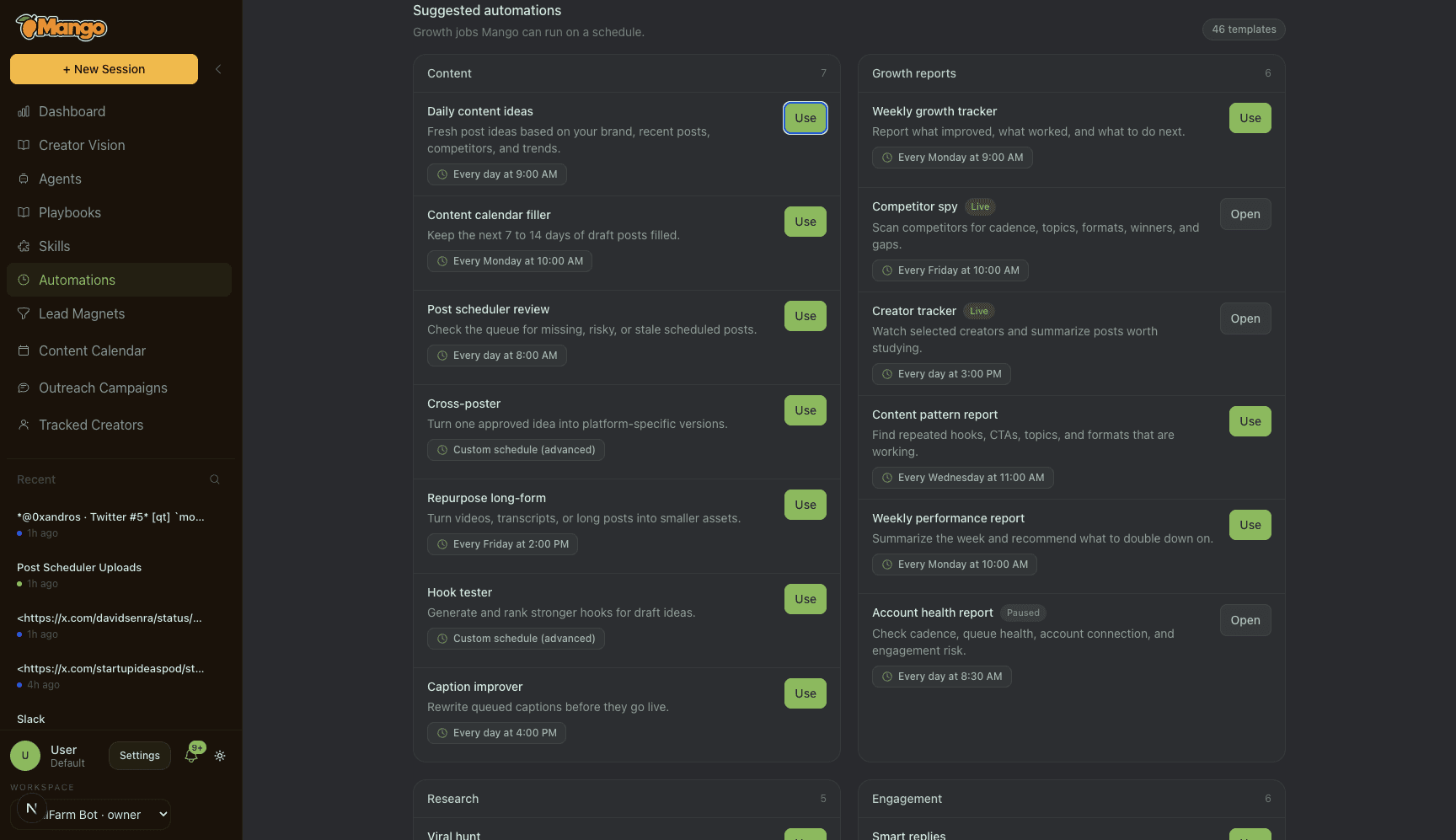
Task: Open the Skills page
Action: point(119,246)
